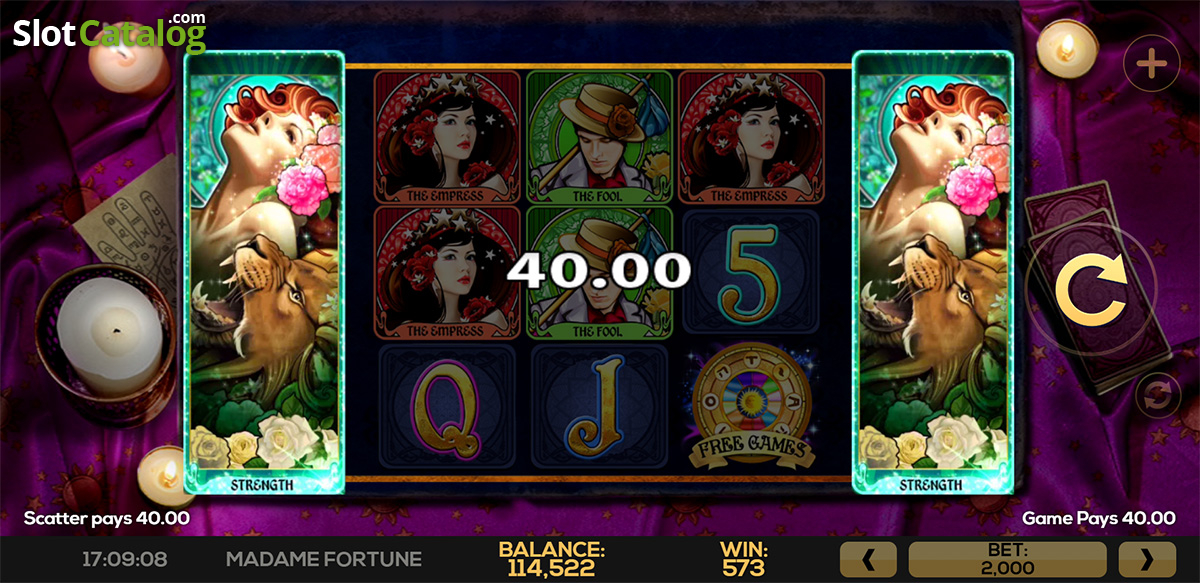The width and height of the screenshot is (1200, 583).
Task: Click the left Strength wild reel
Action: (265, 272)
